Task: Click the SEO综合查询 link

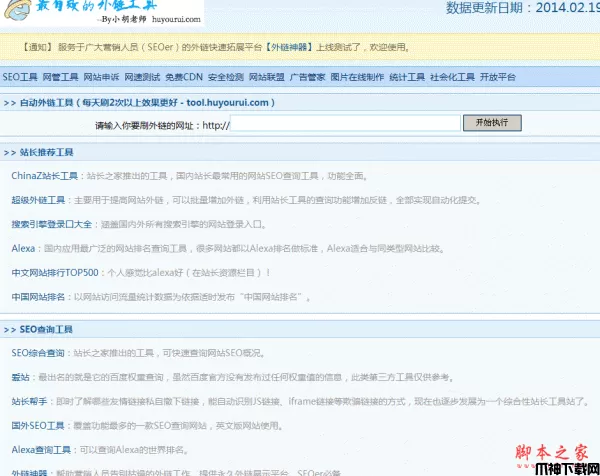Action: [37, 353]
